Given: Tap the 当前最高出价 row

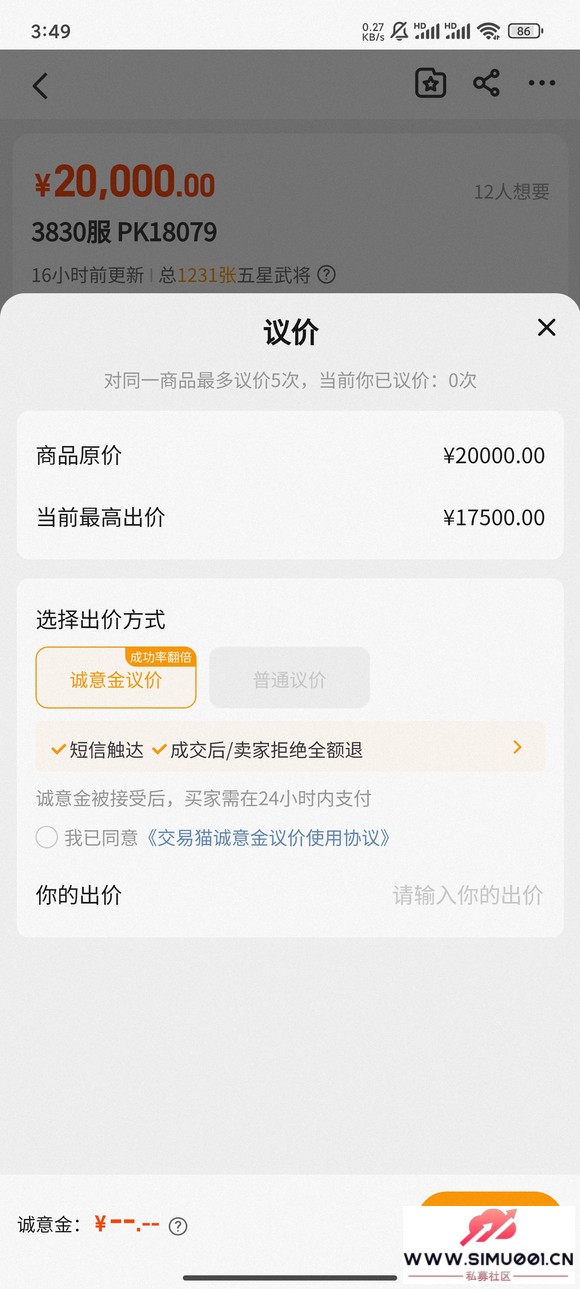Looking at the screenshot, I should [x=290, y=518].
